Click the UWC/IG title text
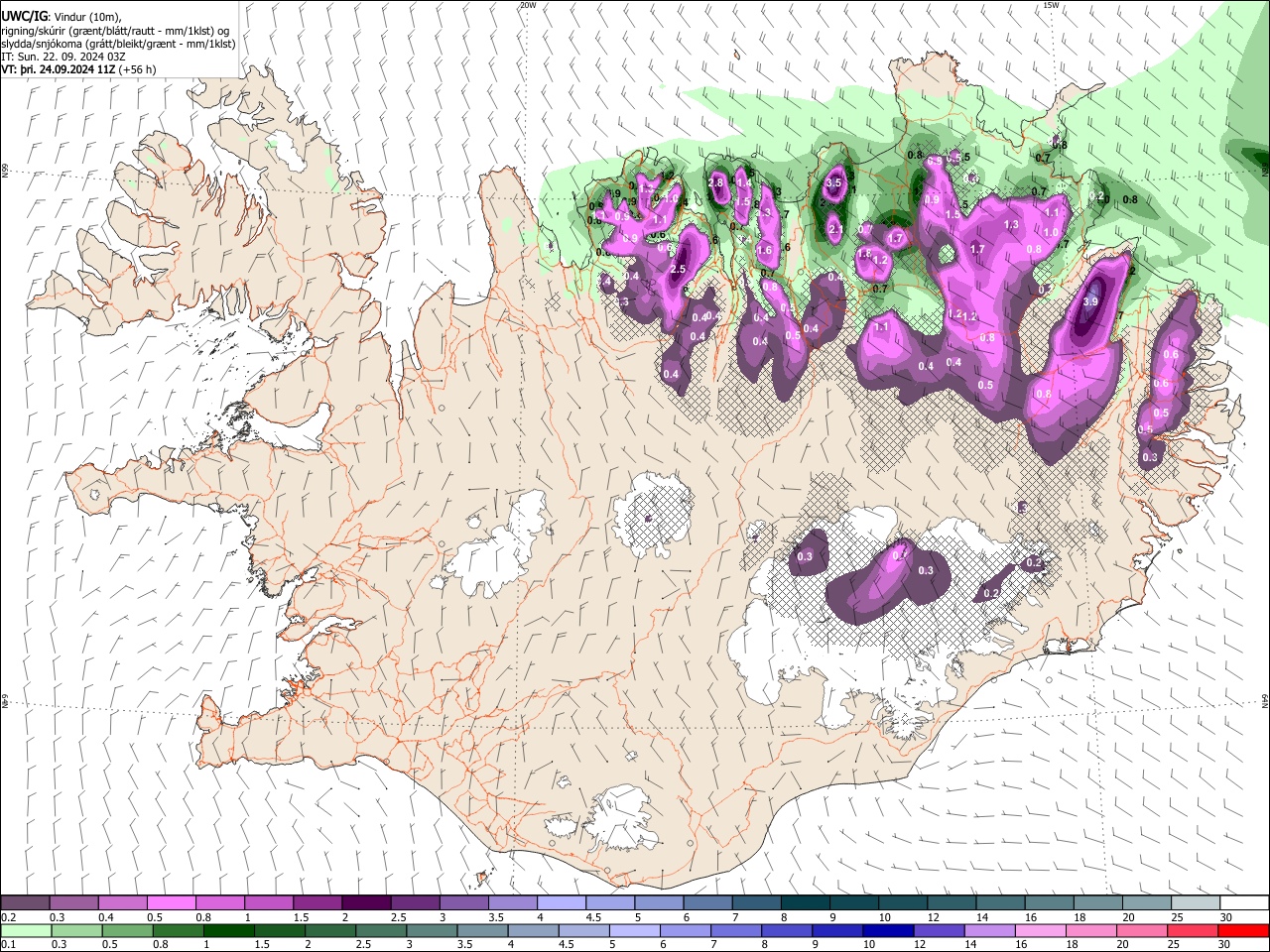 [x=23, y=17]
